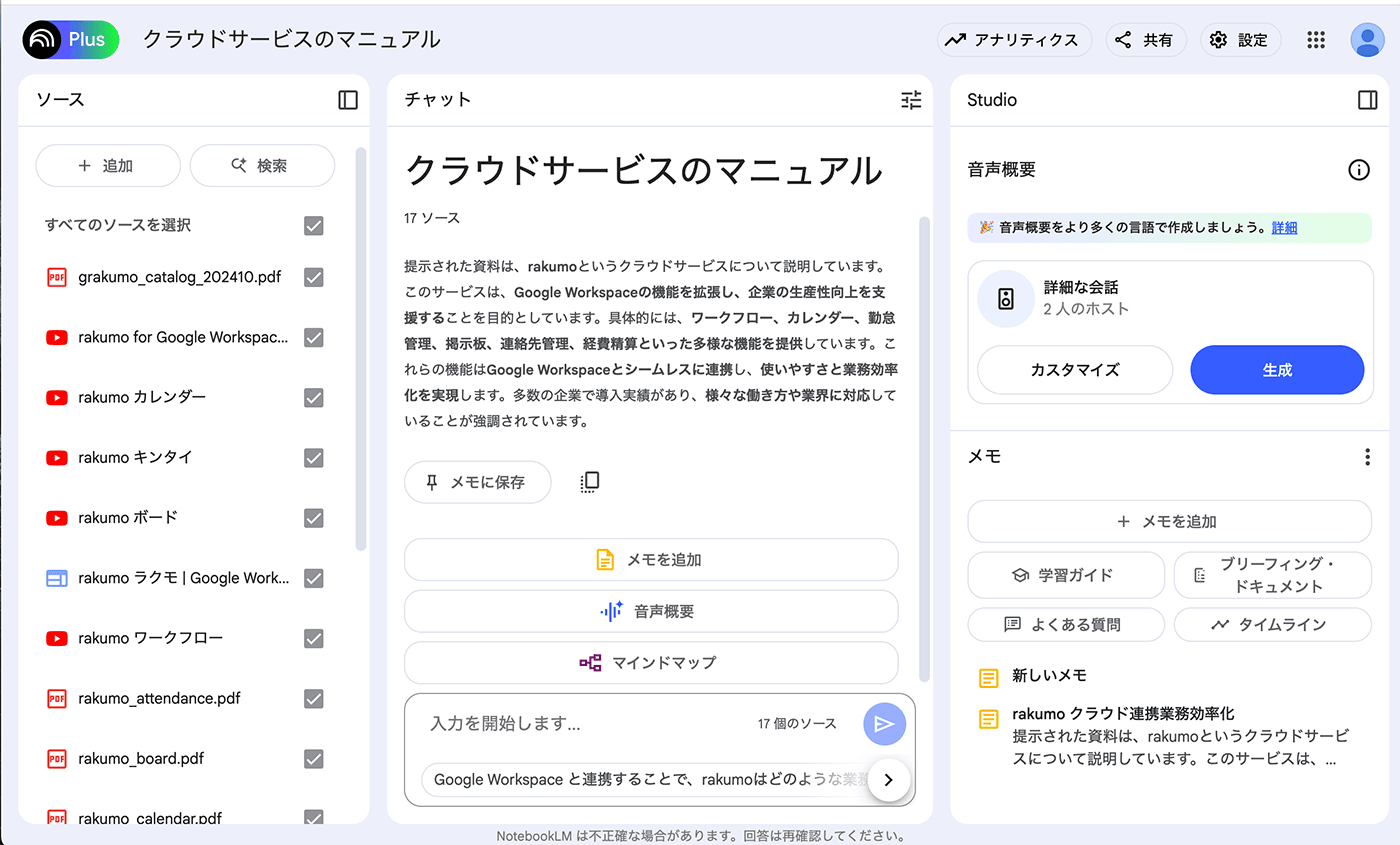The height and width of the screenshot is (845, 1400).
Task: Click the audio overview info icon
Action: (1359, 170)
